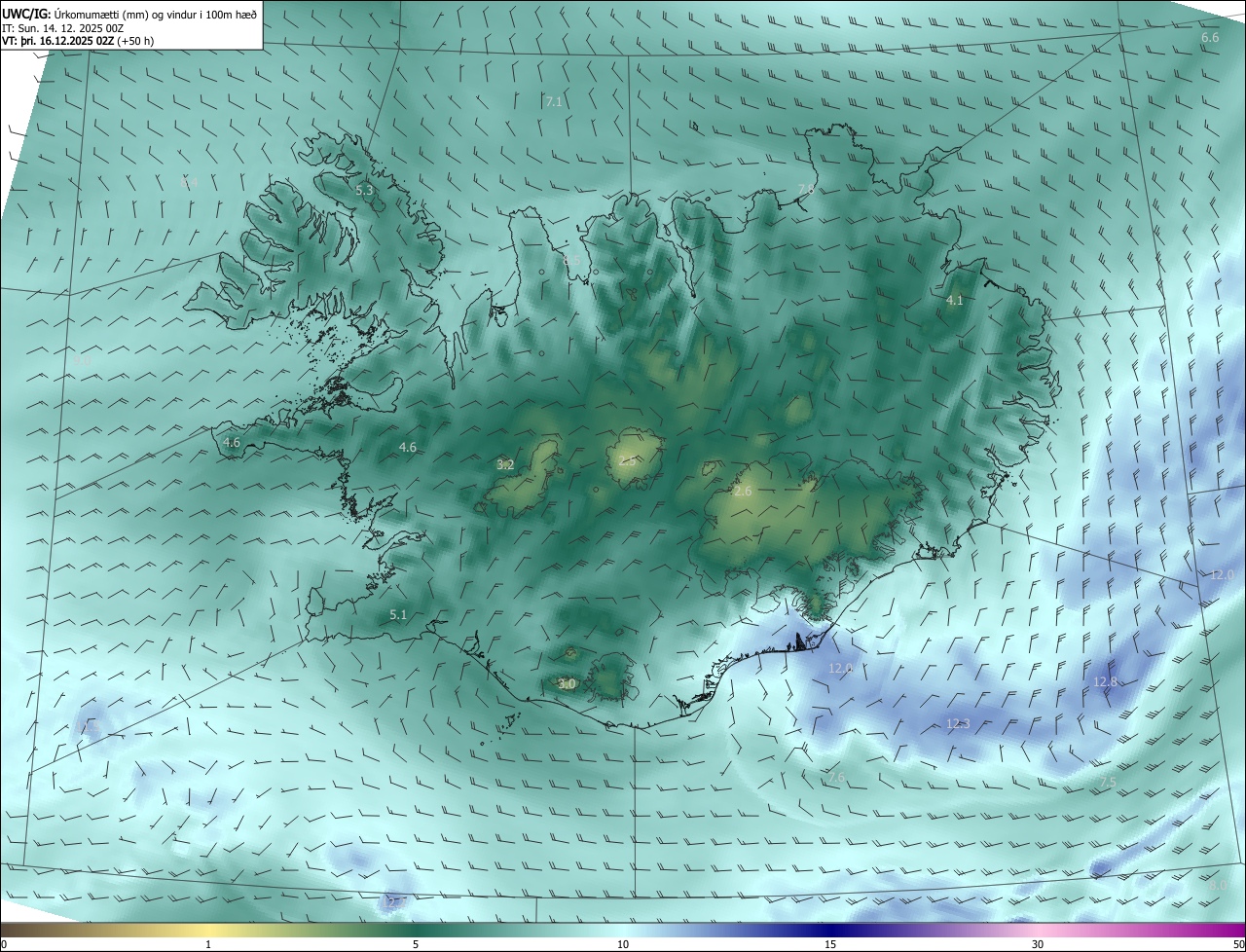Screen dimensions: 1246x952
Task: Click the 4.1 value on the map
Action: pos(955,301)
